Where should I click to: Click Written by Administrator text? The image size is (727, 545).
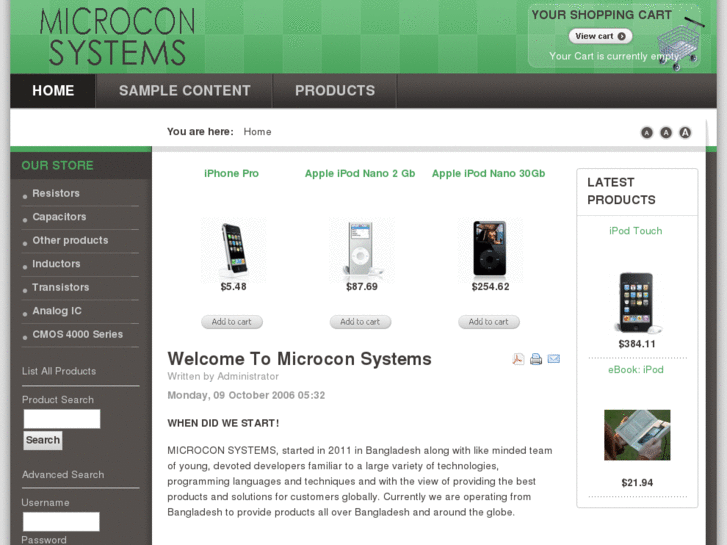(223, 376)
